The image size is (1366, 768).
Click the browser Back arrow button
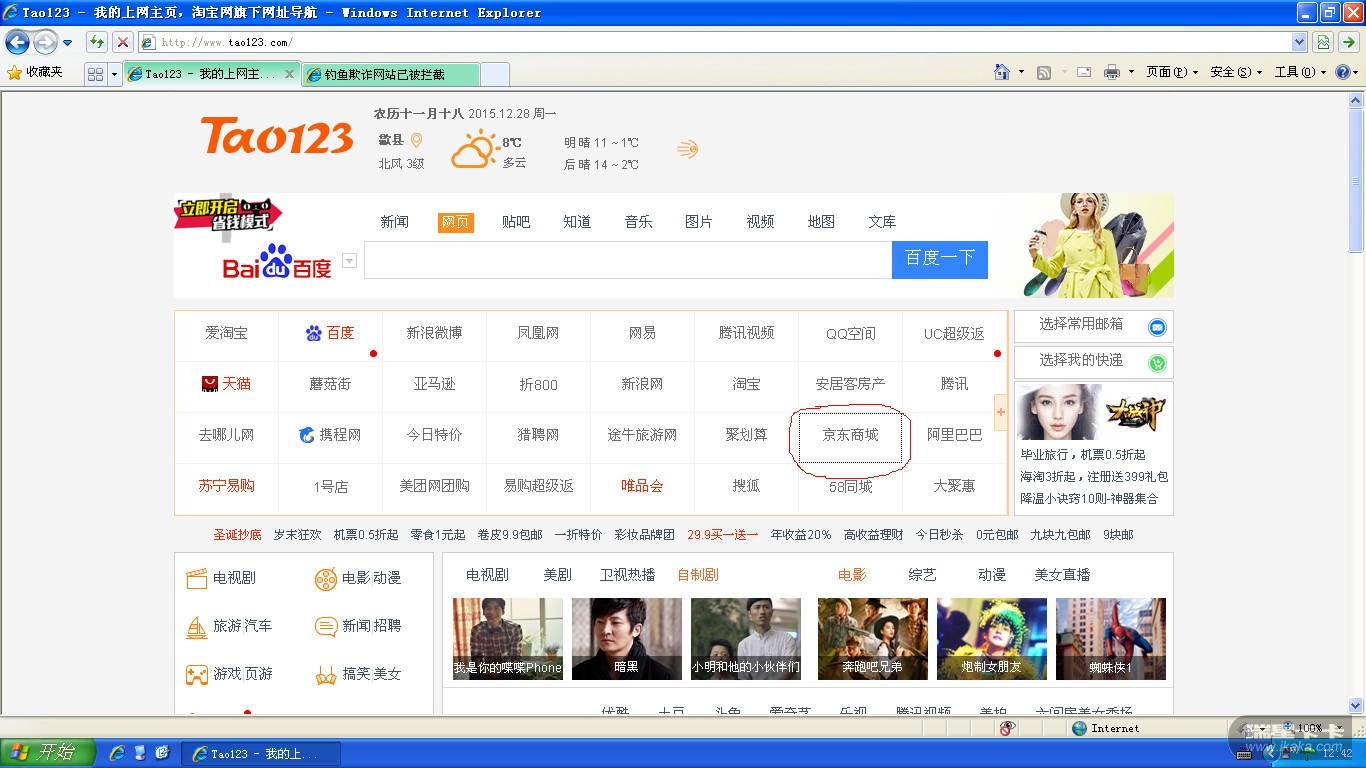point(18,42)
